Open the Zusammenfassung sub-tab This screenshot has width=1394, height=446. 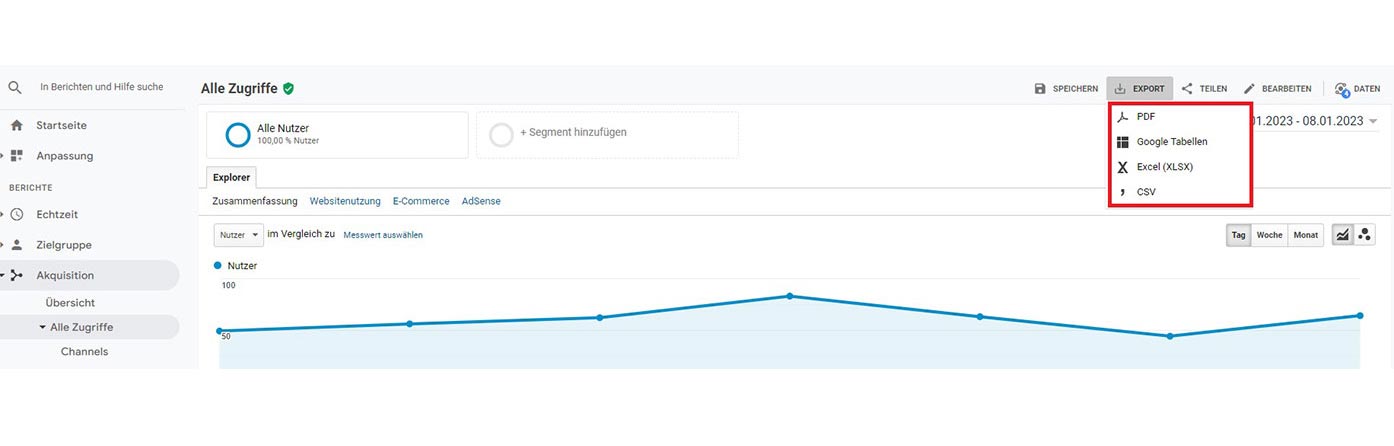pyautogui.click(x=255, y=201)
